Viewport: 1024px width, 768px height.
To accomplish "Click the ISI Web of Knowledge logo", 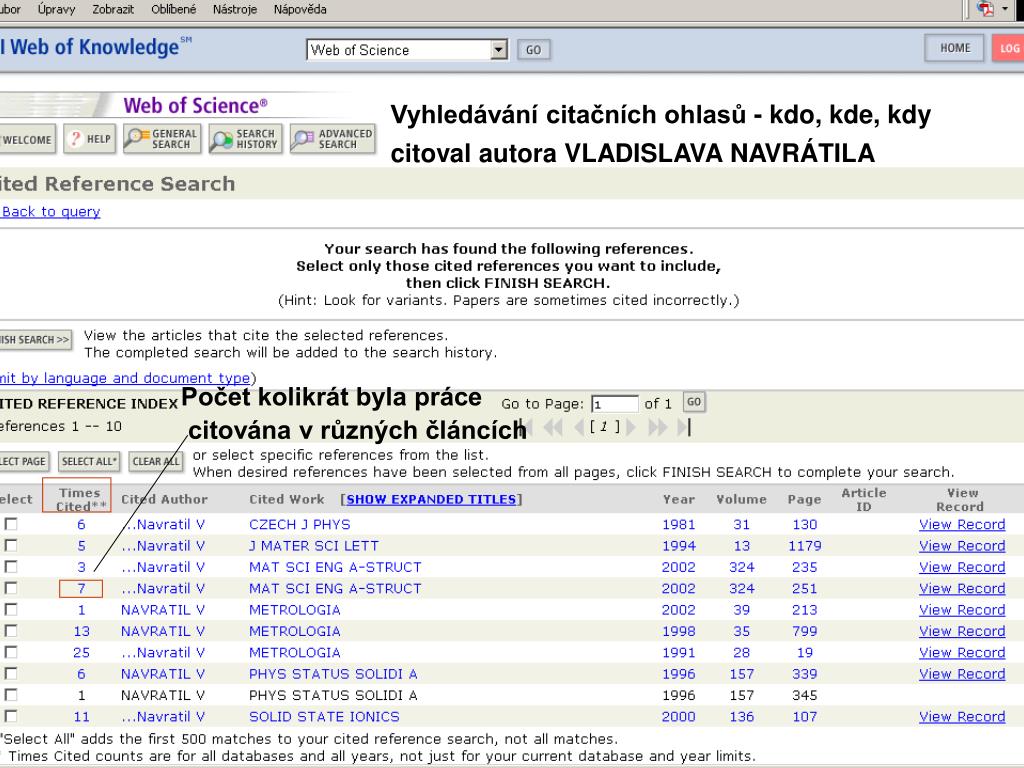I will [96, 47].
